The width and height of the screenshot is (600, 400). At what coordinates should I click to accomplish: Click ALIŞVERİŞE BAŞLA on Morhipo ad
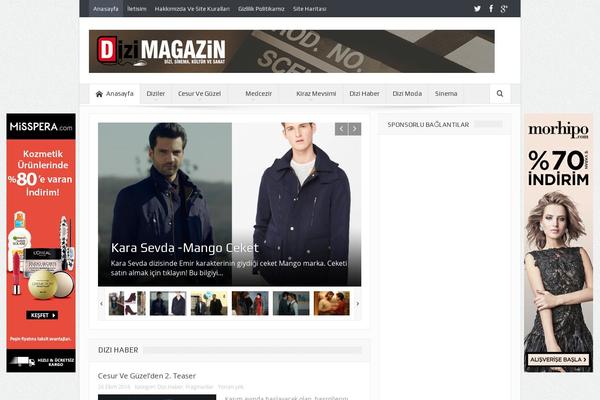(558, 360)
